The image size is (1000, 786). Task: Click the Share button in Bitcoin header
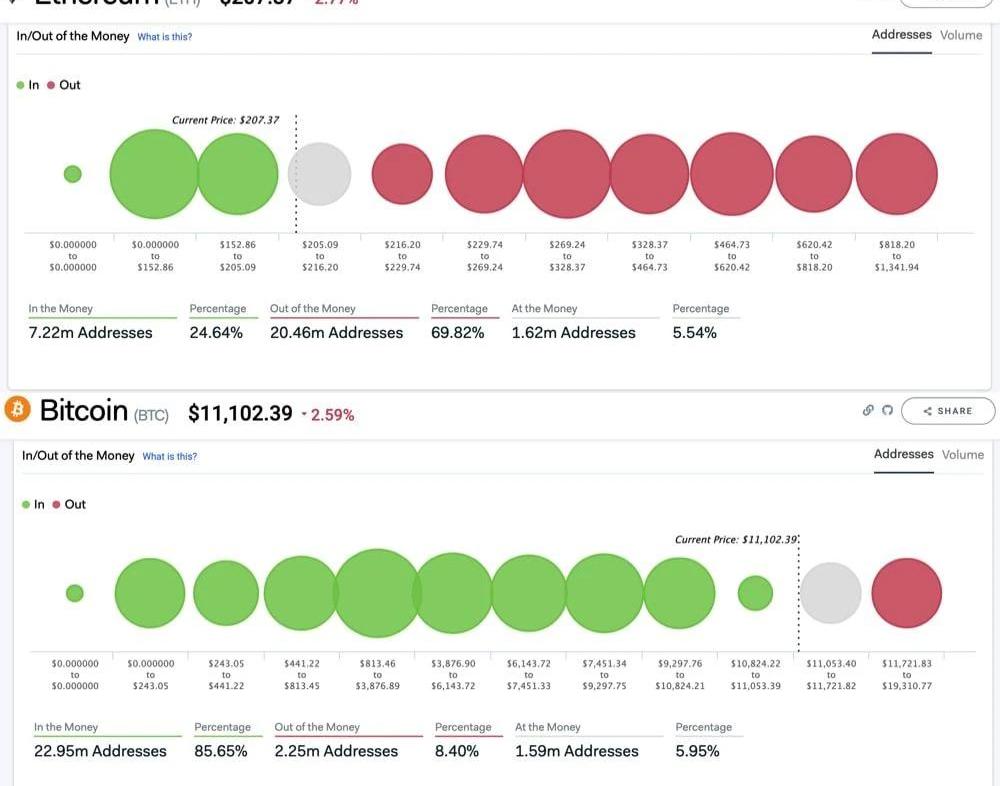tap(948, 411)
